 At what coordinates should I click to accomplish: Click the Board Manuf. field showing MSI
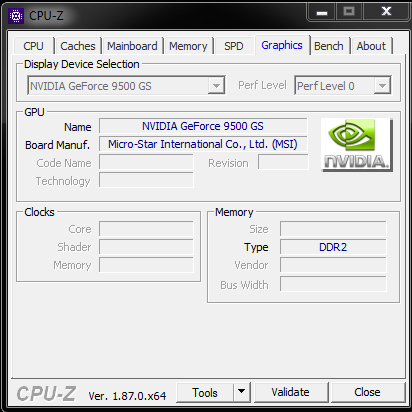coord(203,144)
